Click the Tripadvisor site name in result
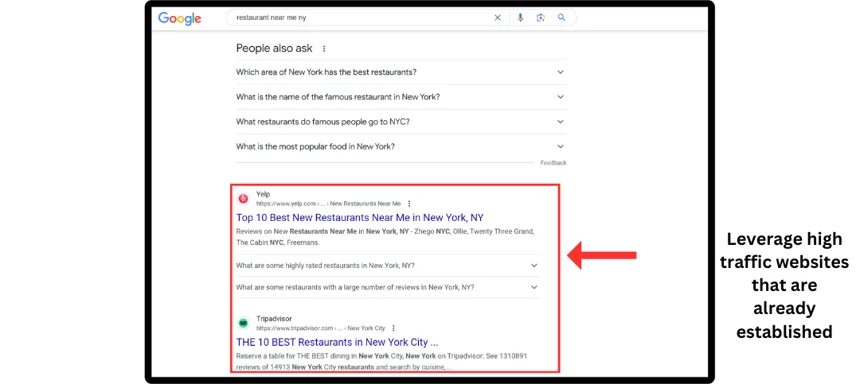The width and height of the screenshot is (860, 384). 274,319
